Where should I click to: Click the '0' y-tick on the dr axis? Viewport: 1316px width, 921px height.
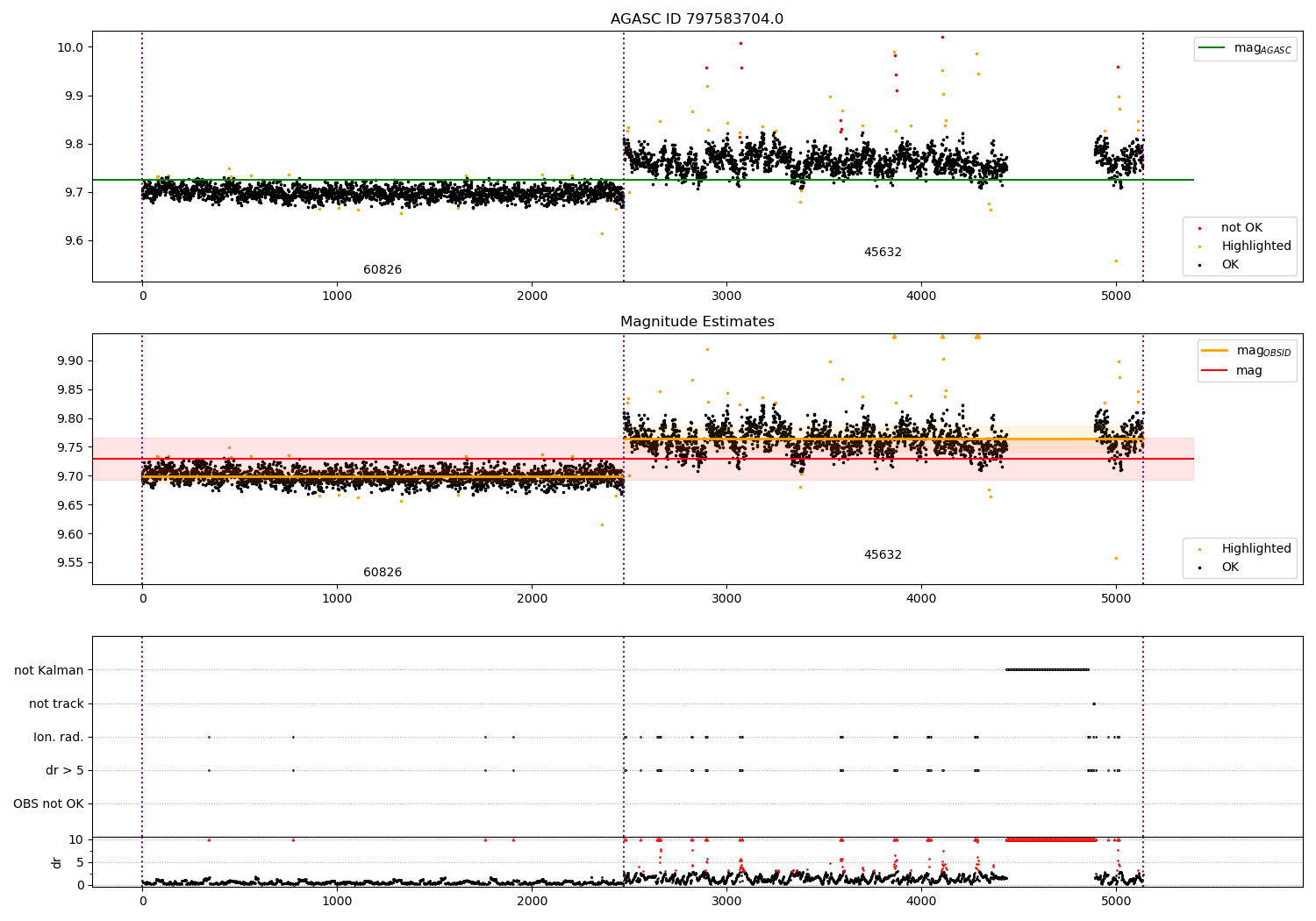pyautogui.click(x=81, y=885)
